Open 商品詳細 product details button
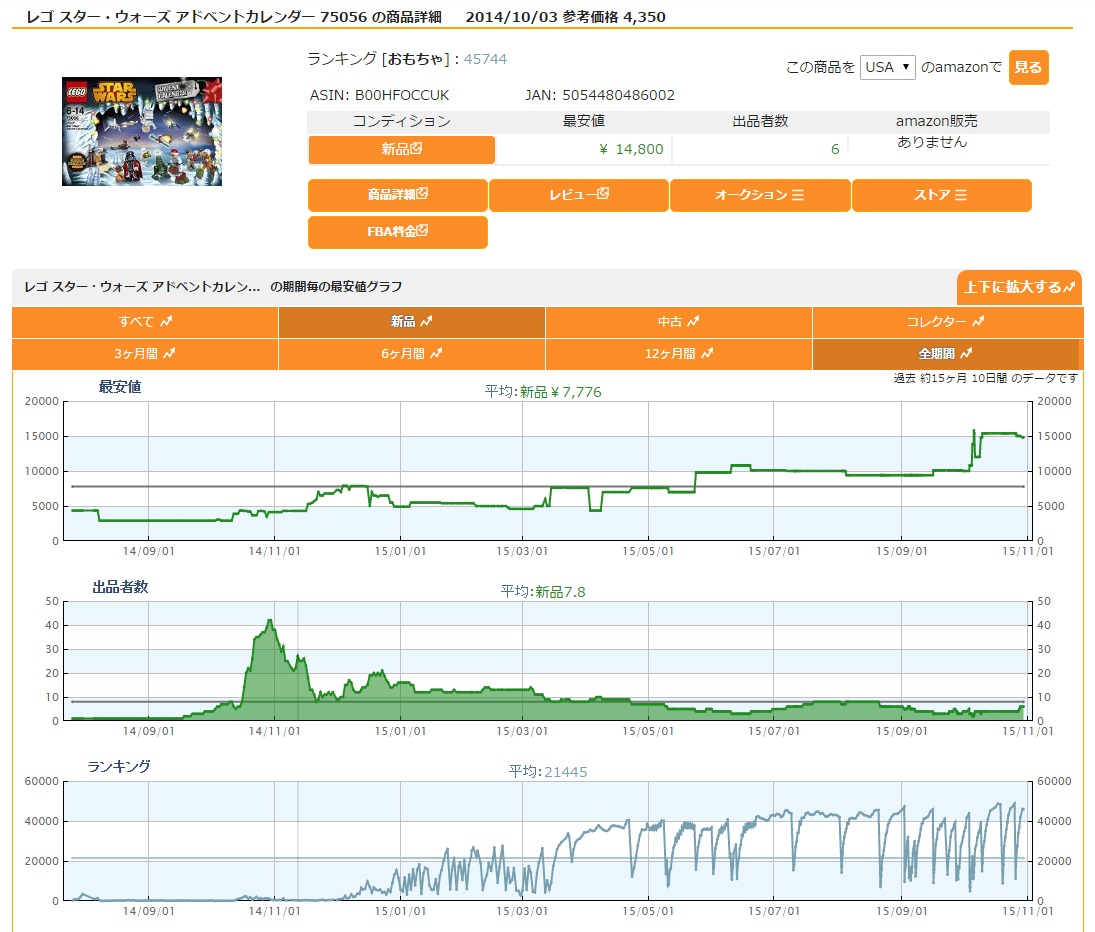Screen dimensions: 1095x932 pyautogui.click(x=397, y=195)
